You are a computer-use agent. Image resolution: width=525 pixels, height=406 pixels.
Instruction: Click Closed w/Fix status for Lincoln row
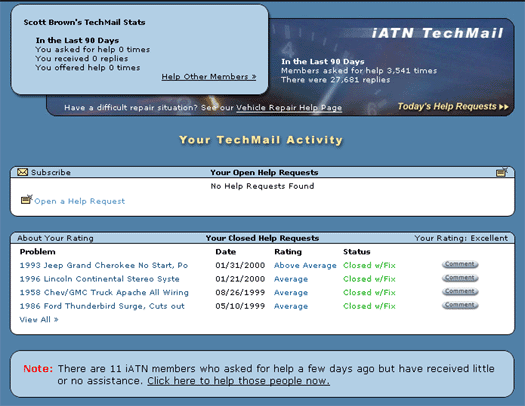click(369, 279)
